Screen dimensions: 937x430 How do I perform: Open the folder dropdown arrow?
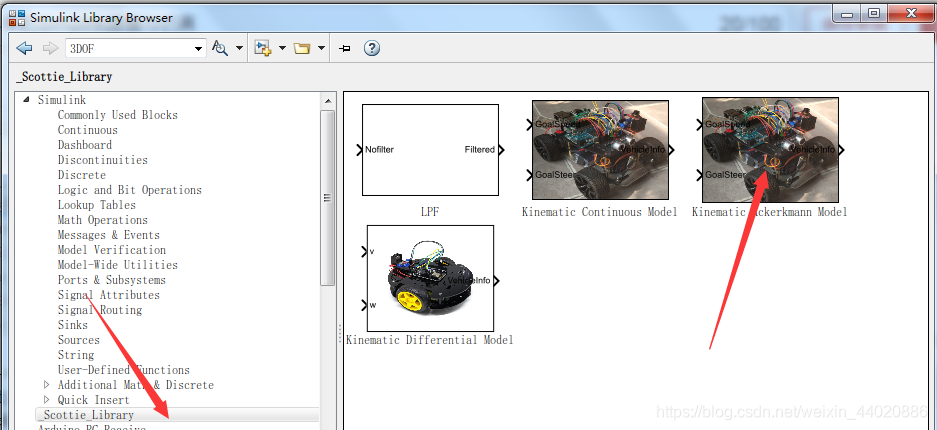click(321, 48)
